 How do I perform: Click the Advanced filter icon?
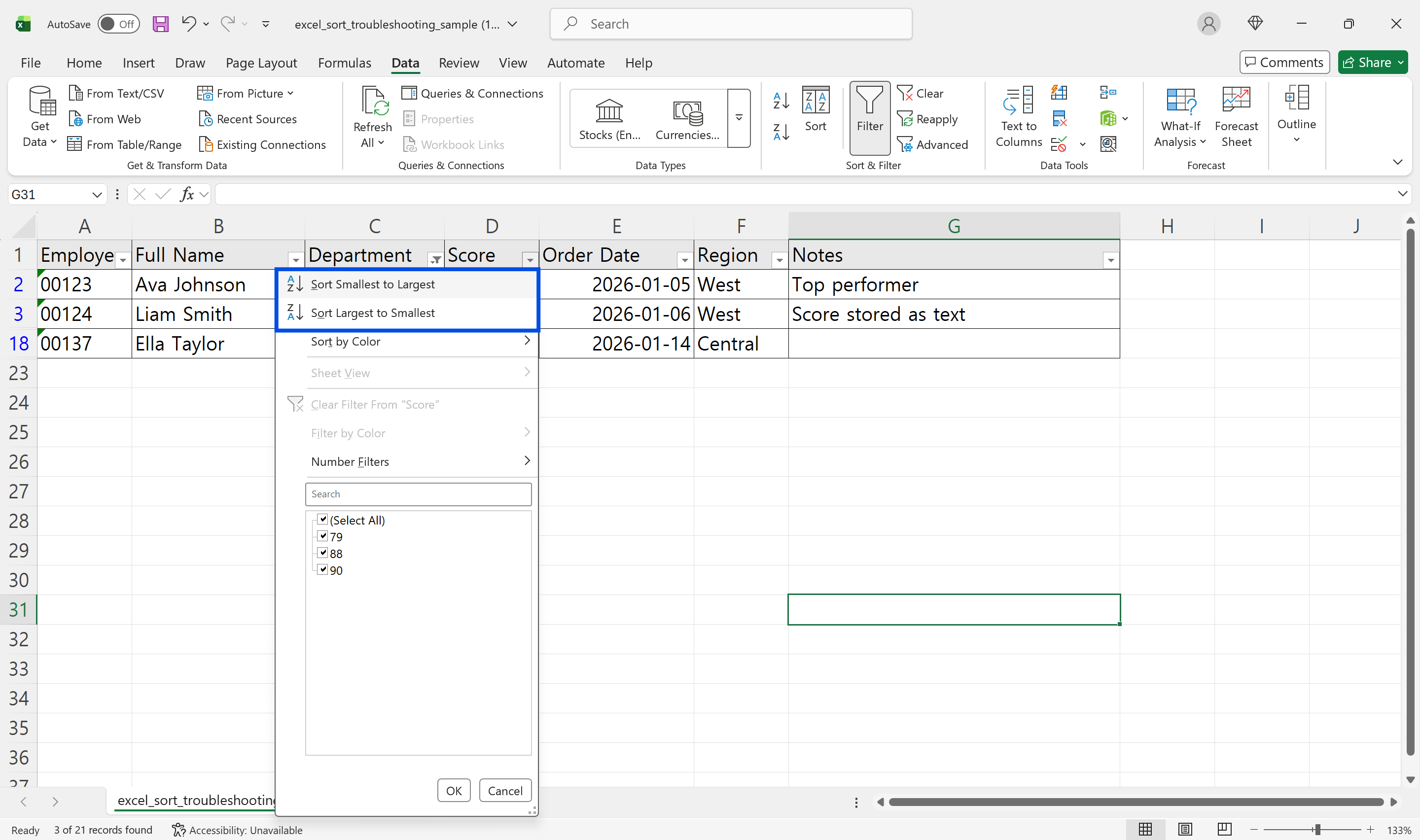pyautogui.click(x=904, y=145)
